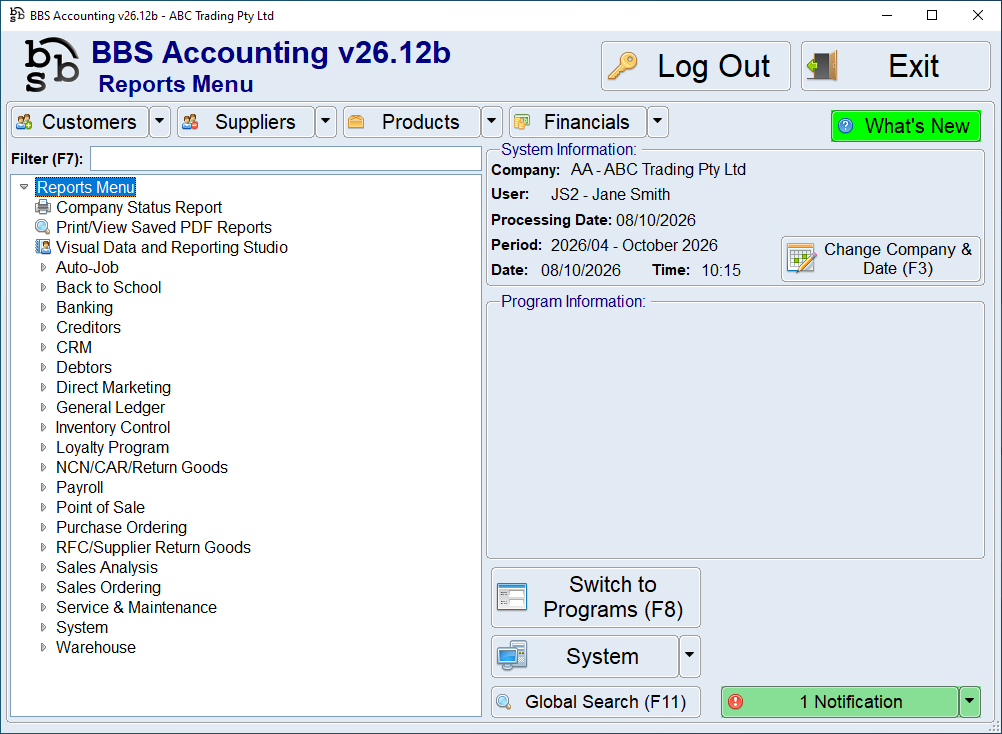Select the Inventory Control tree item
The image size is (1002, 734).
pyautogui.click(x=113, y=427)
